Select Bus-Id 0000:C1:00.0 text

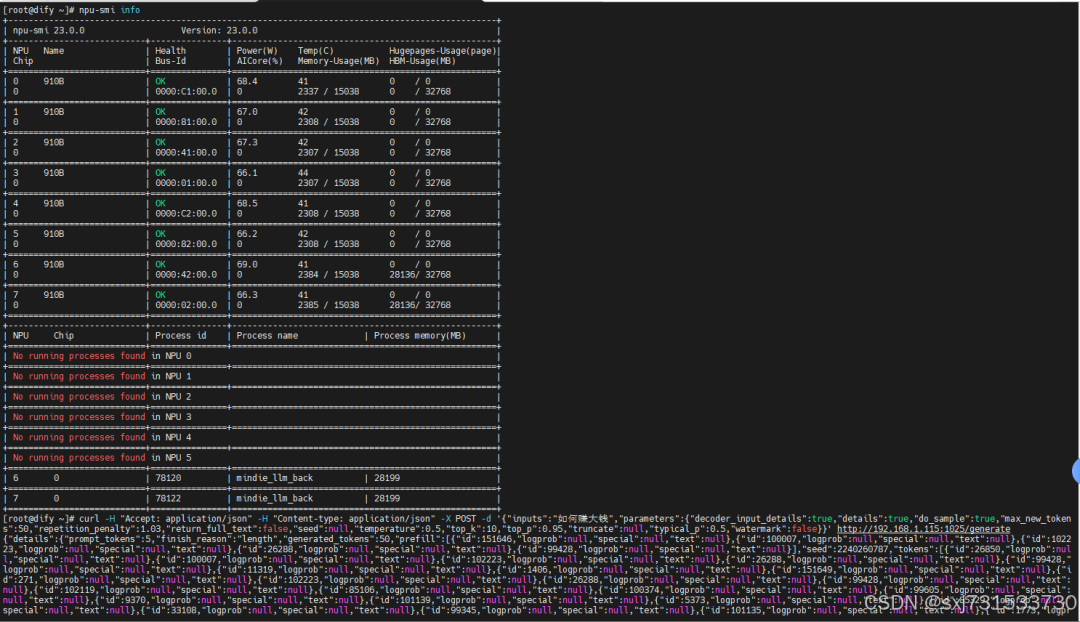click(x=185, y=91)
